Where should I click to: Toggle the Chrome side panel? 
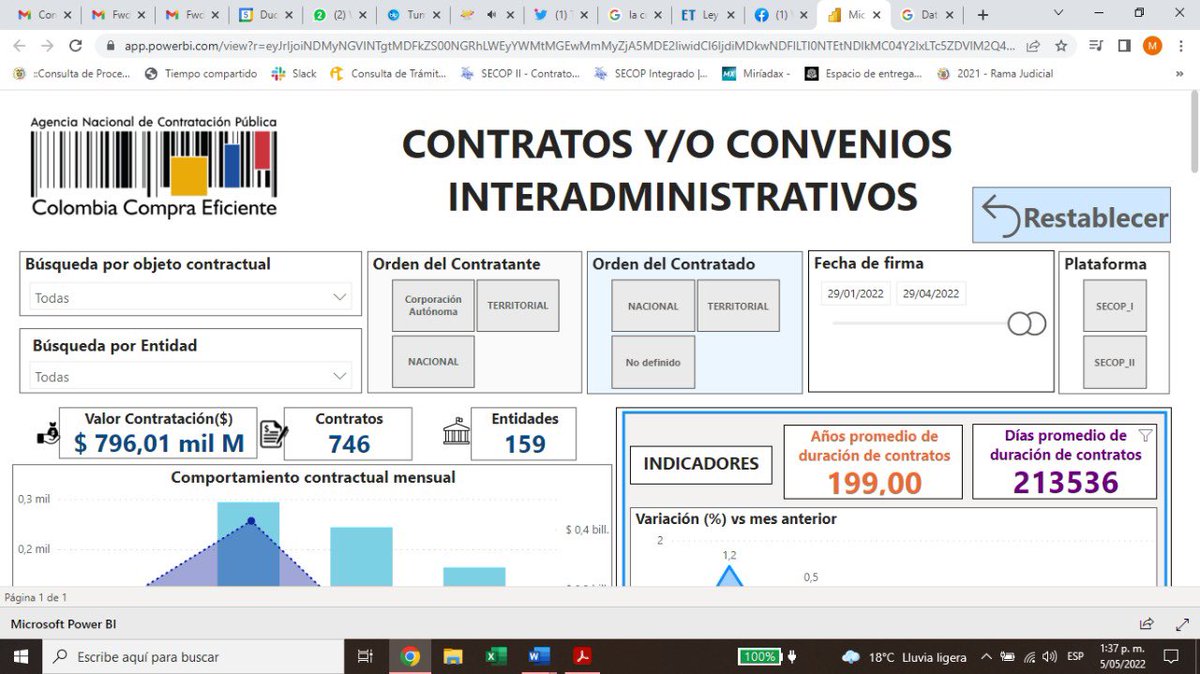coord(1124,45)
